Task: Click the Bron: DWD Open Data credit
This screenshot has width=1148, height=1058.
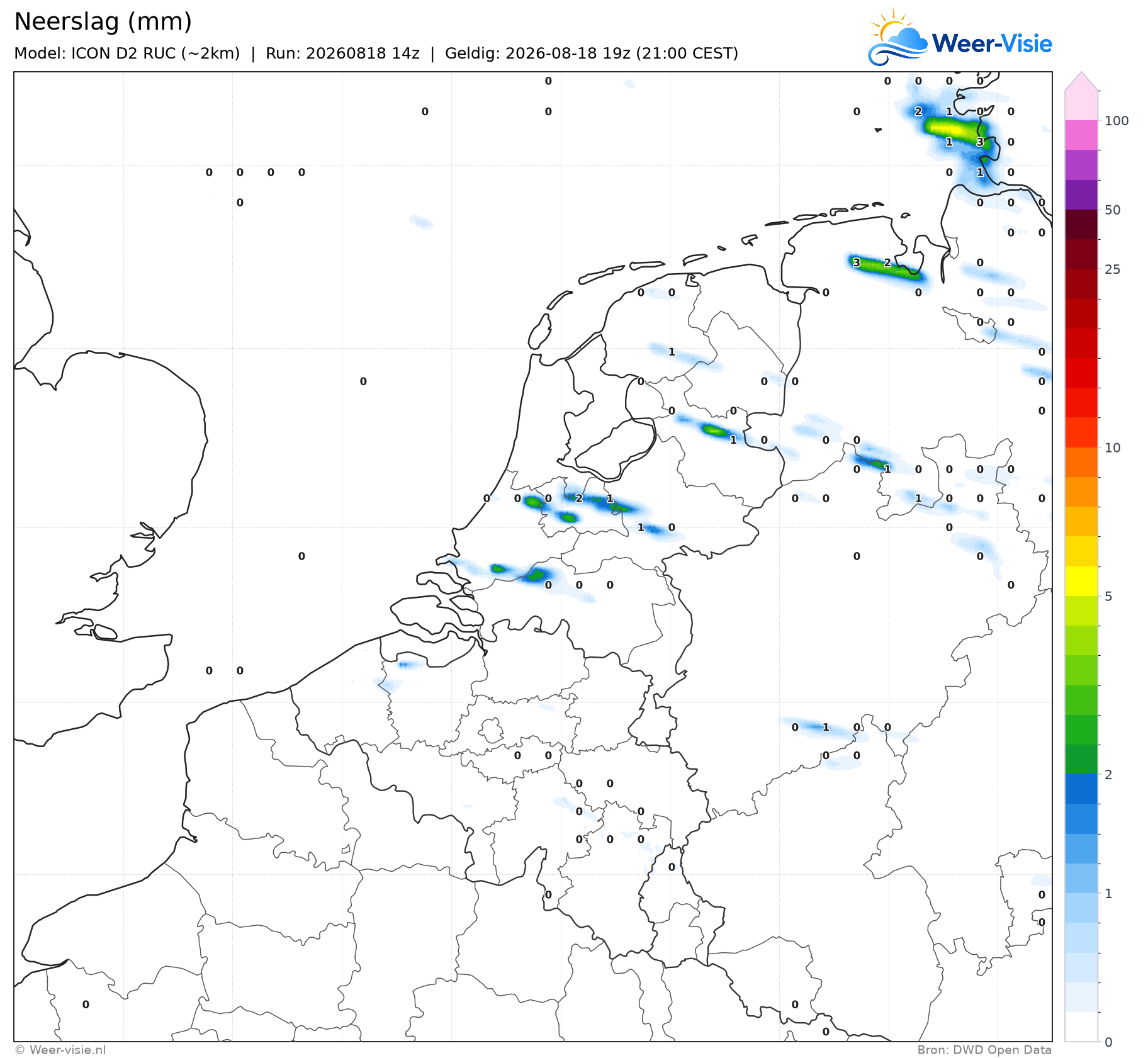Action: (984, 1050)
